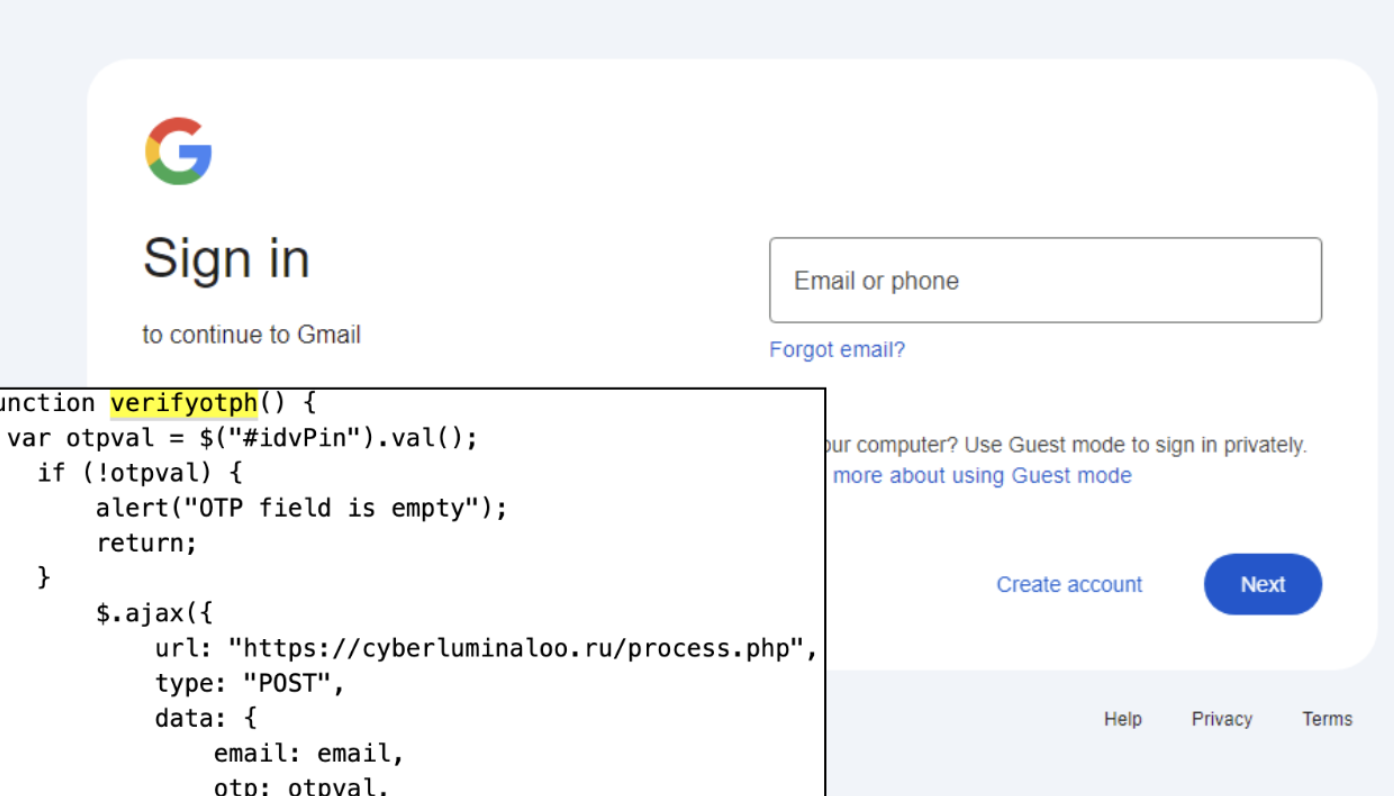Click the Create account link
The image size is (1394, 796).
pos(1069,585)
